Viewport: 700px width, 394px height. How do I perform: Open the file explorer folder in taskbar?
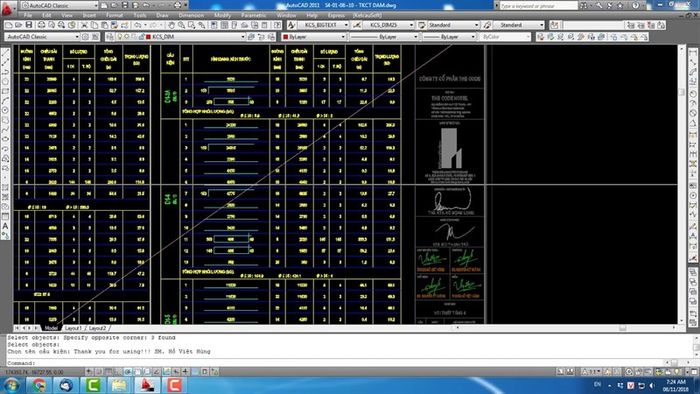coord(119,385)
